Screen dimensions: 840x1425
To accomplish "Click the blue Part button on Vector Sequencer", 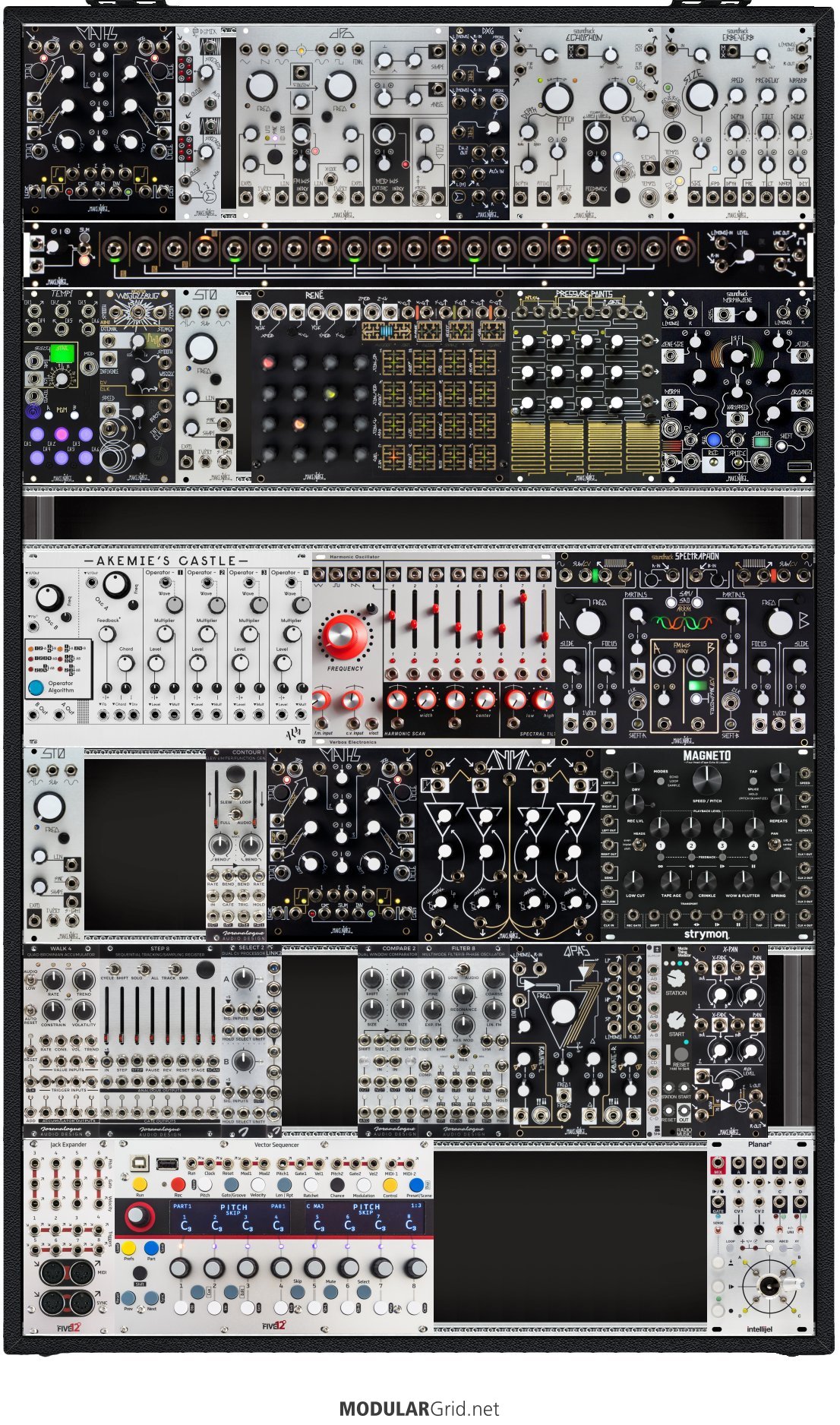I will (151, 1247).
